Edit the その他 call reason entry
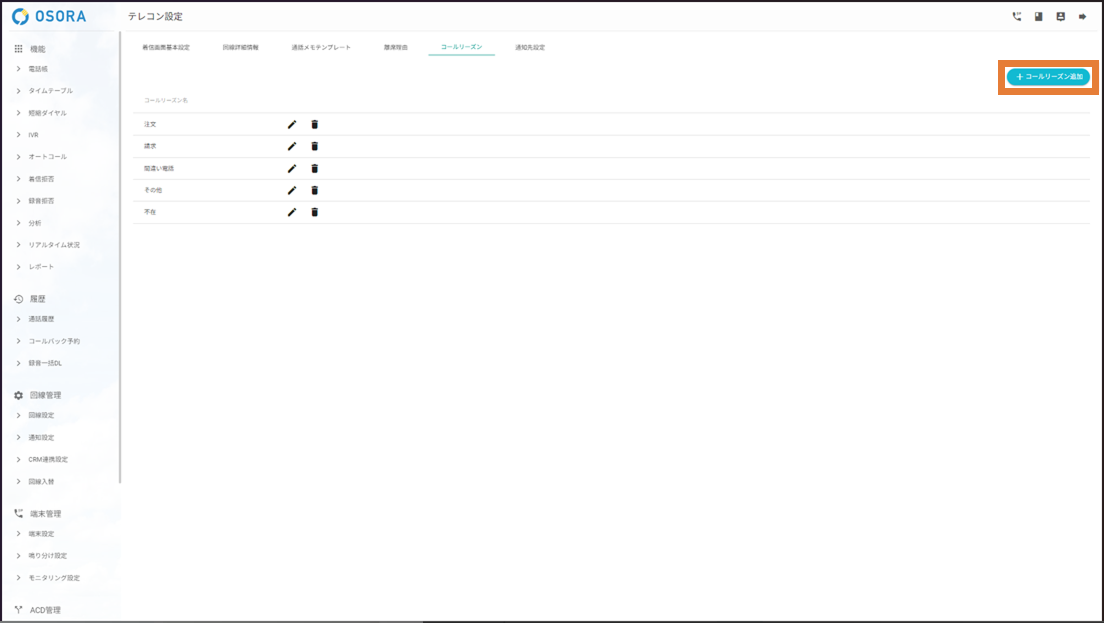Viewport: 1104px width, 623px height. [x=291, y=190]
